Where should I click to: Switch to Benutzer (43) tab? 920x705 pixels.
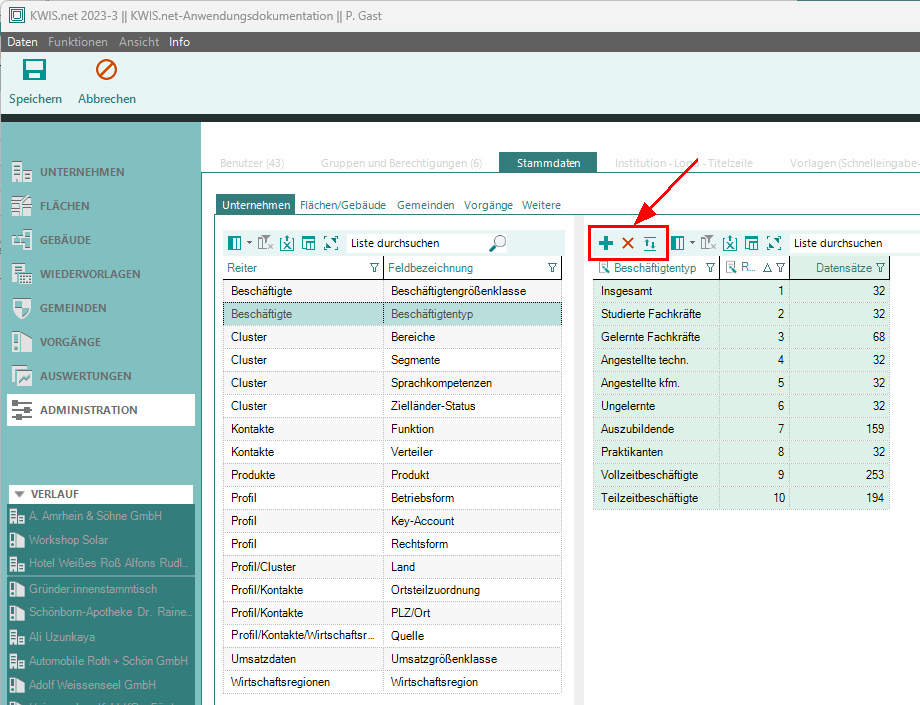[252, 163]
